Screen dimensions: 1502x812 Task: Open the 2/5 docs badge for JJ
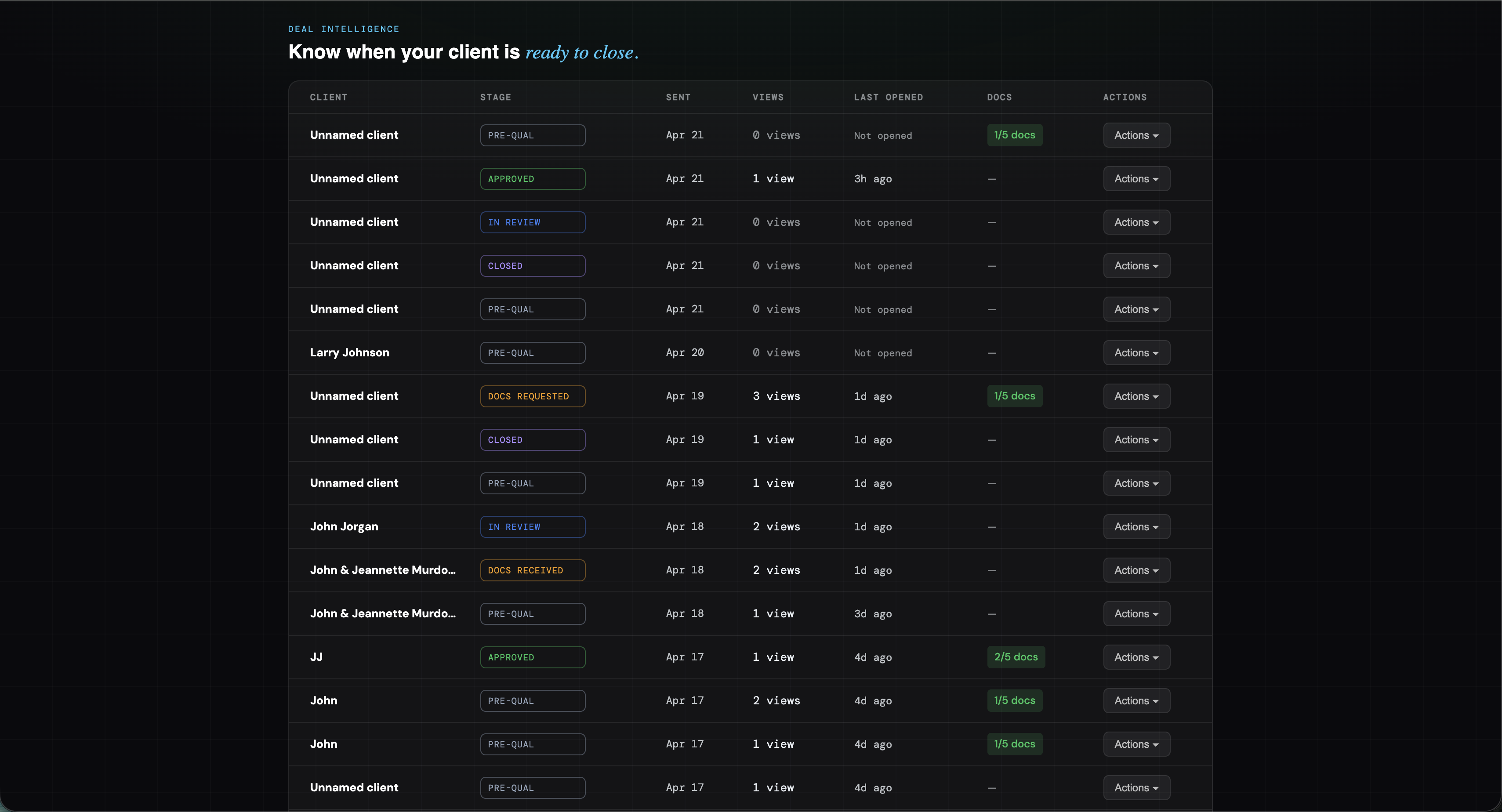click(1015, 657)
